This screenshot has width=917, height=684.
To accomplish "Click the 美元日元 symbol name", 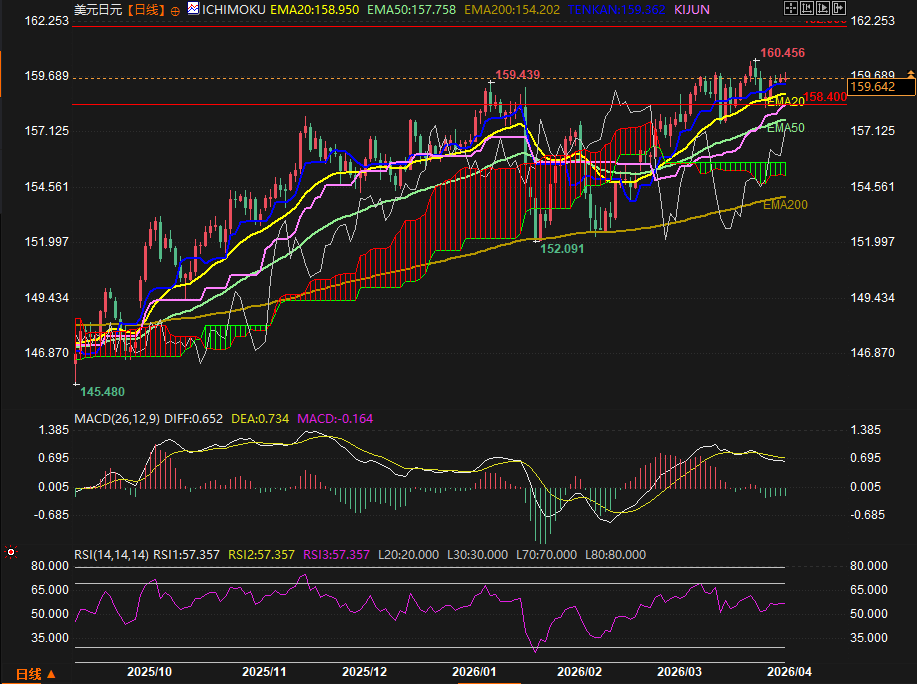I will [99, 9].
